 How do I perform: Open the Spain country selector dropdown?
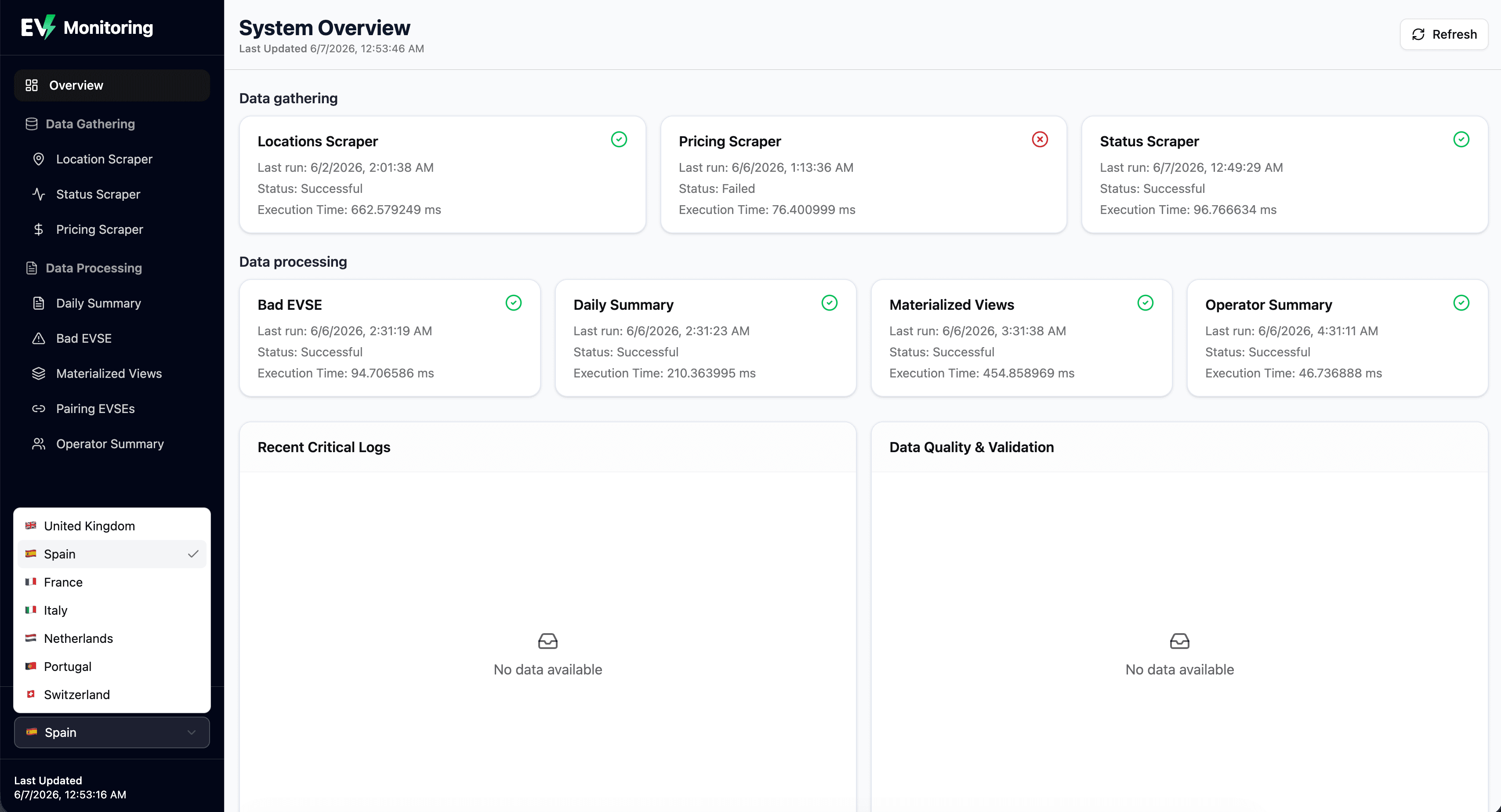[x=112, y=732]
